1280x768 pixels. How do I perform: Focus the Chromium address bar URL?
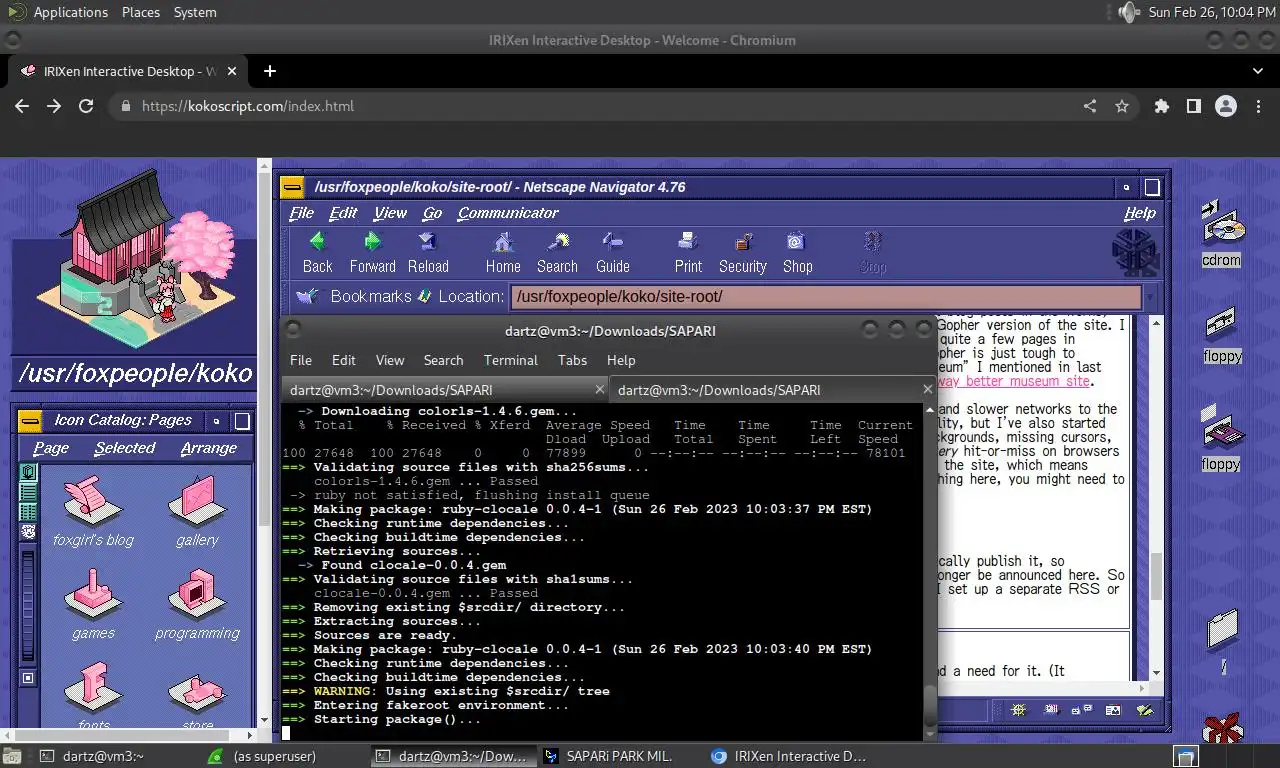click(x=248, y=106)
